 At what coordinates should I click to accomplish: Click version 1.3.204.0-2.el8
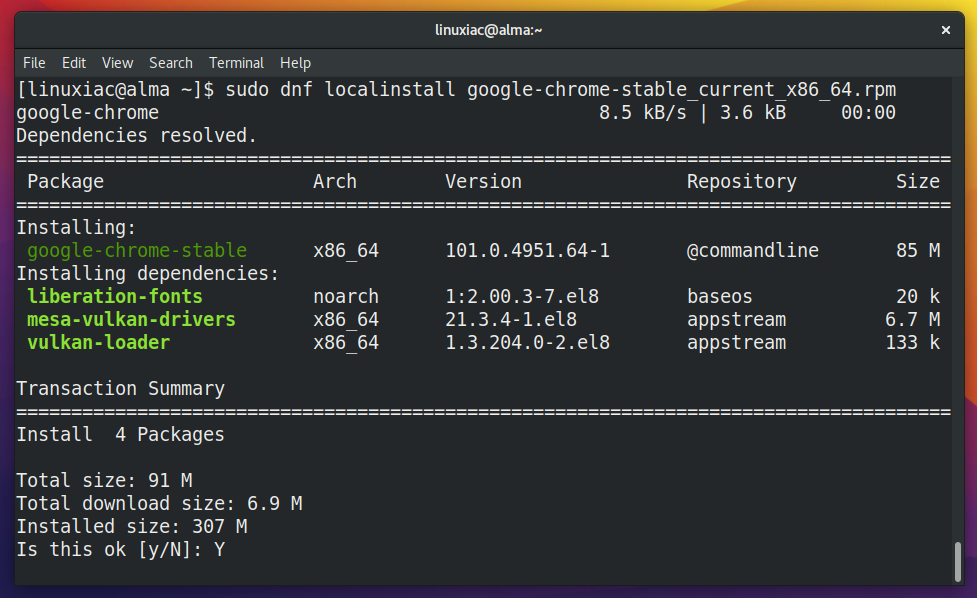coord(527,343)
